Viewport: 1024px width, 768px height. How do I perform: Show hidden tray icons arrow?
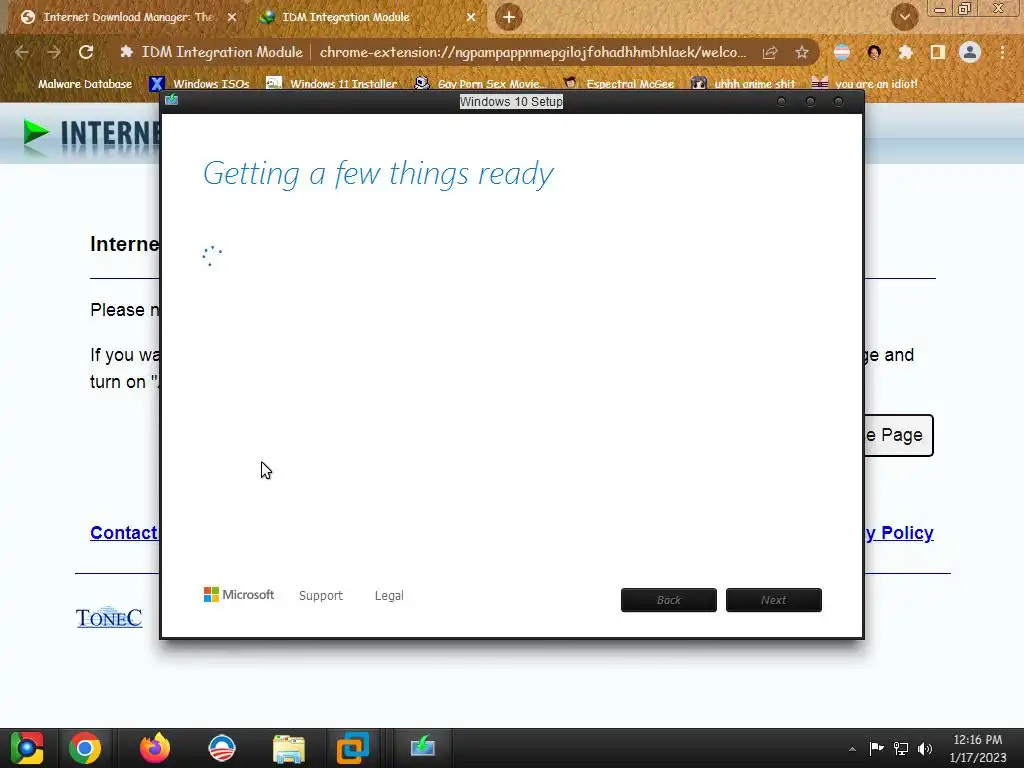click(x=852, y=749)
